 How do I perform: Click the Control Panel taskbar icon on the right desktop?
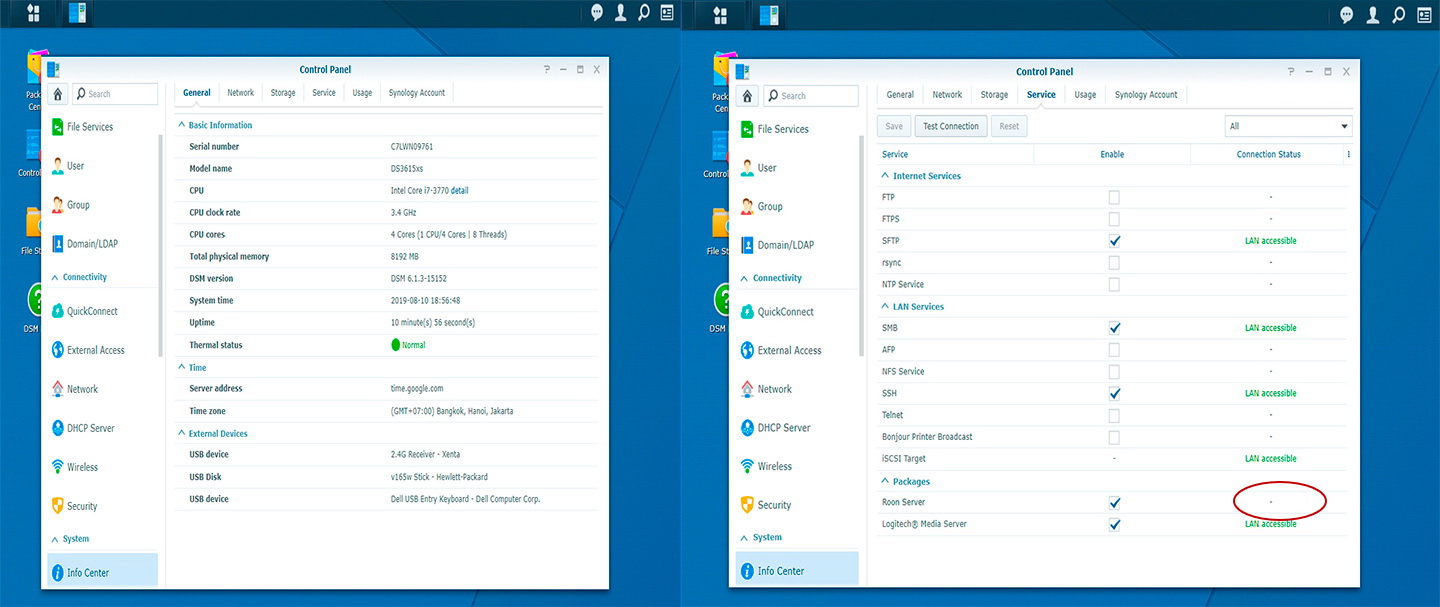[769, 14]
